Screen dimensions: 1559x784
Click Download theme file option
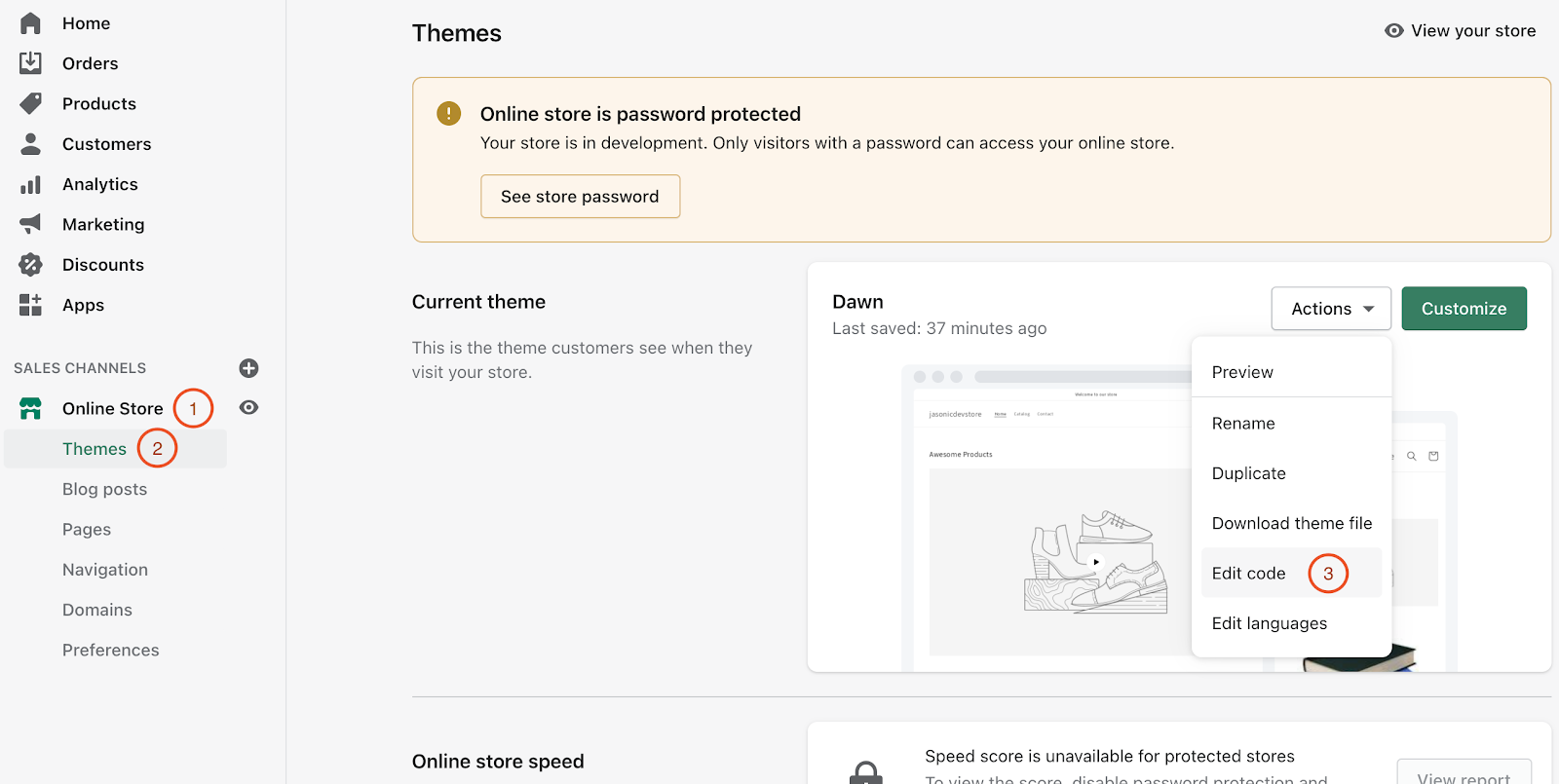(1291, 523)
